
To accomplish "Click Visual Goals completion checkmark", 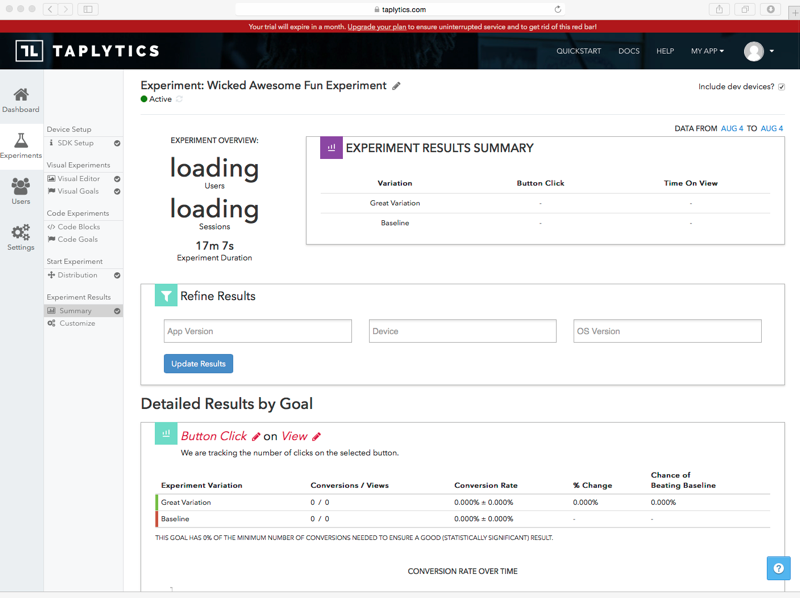I will pos(117,191).
